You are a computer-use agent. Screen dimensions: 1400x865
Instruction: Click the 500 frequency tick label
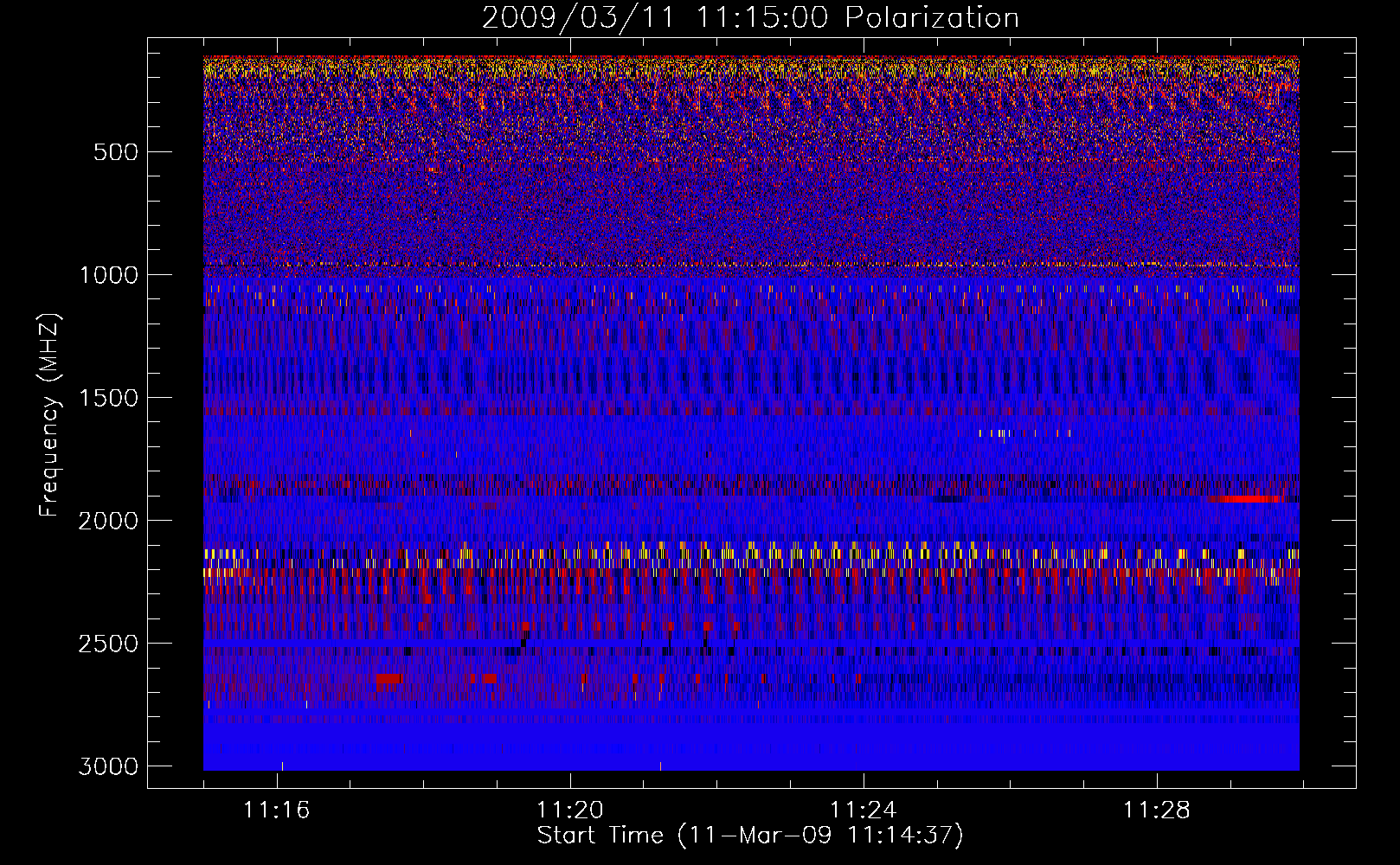click(x=116, y=152)
